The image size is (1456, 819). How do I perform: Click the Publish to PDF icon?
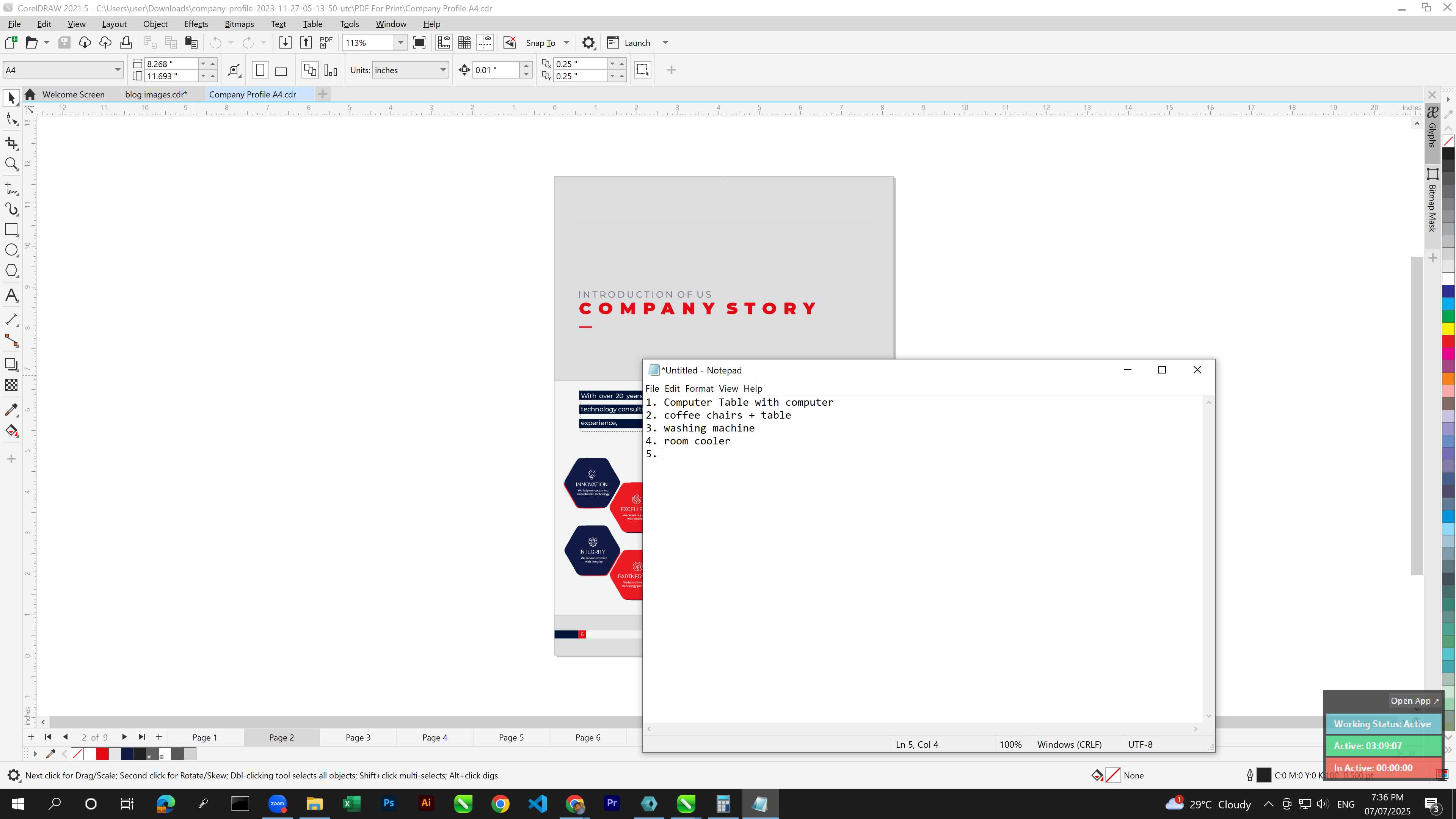click(326, 42)
